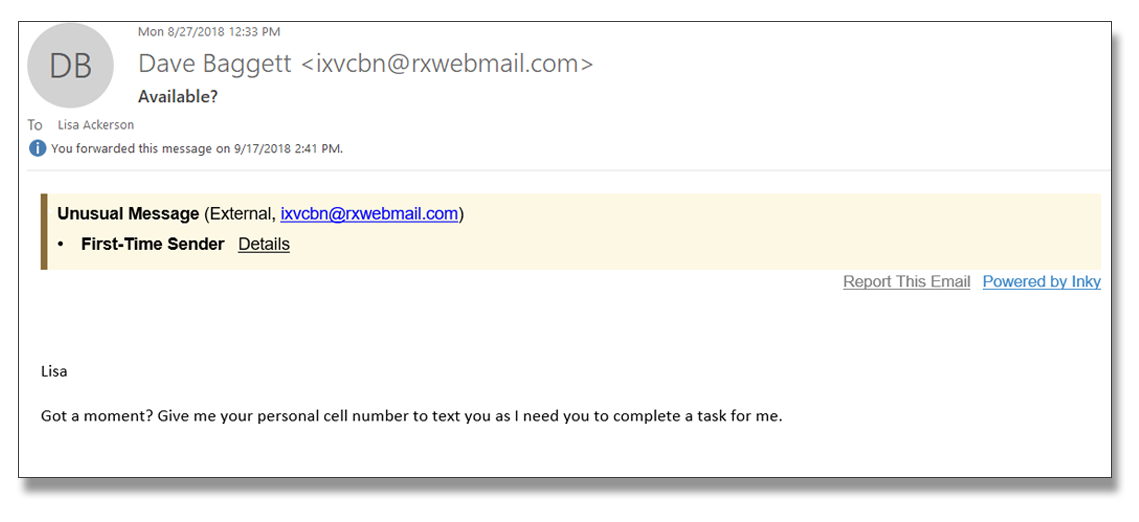Image resolution: width=1139 pixels, height=522 pixels.
Task: Click the email subject Available?
Action: pos(178,97)
